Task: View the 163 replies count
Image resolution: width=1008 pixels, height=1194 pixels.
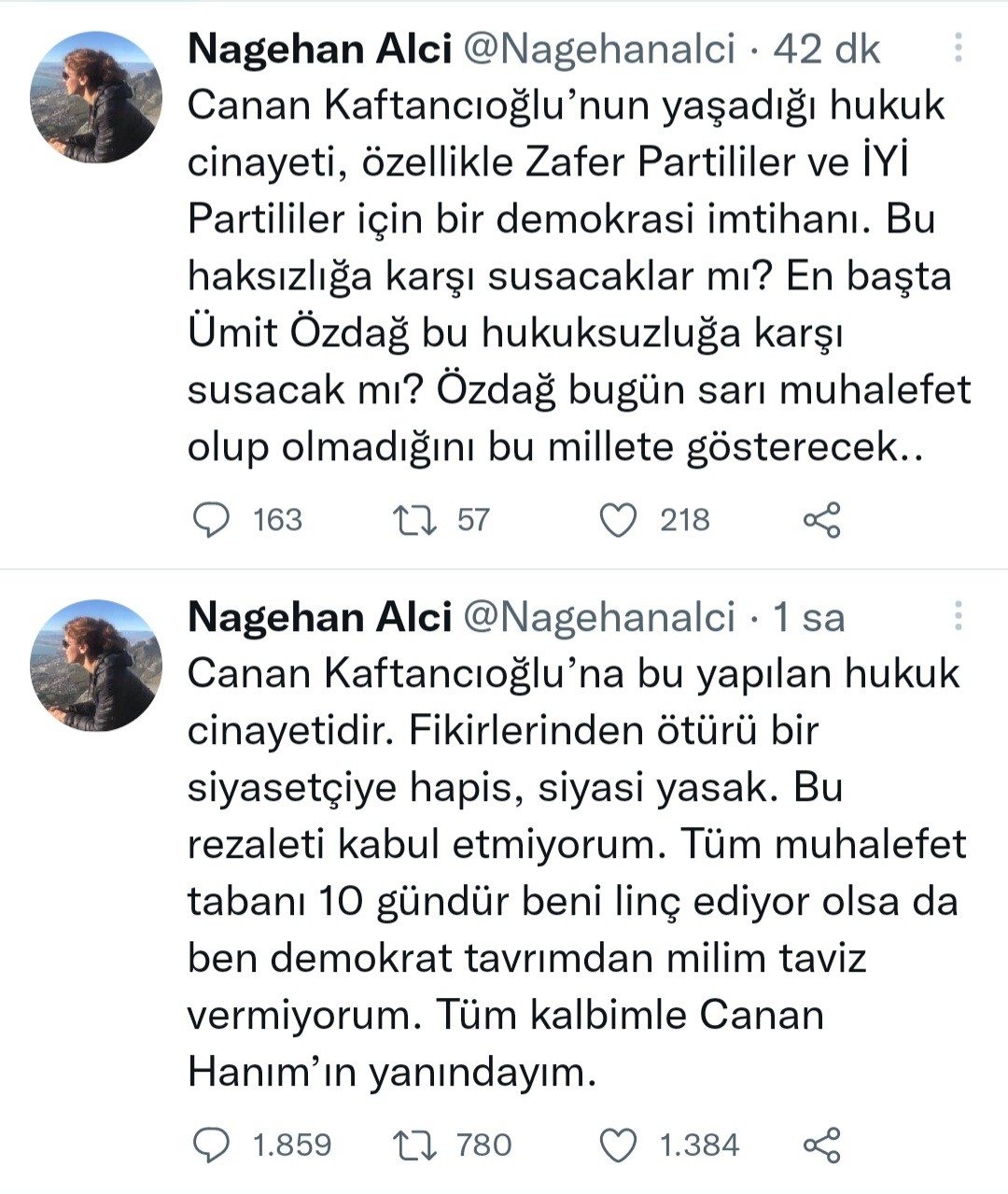Action: click(x=277, y=520)
